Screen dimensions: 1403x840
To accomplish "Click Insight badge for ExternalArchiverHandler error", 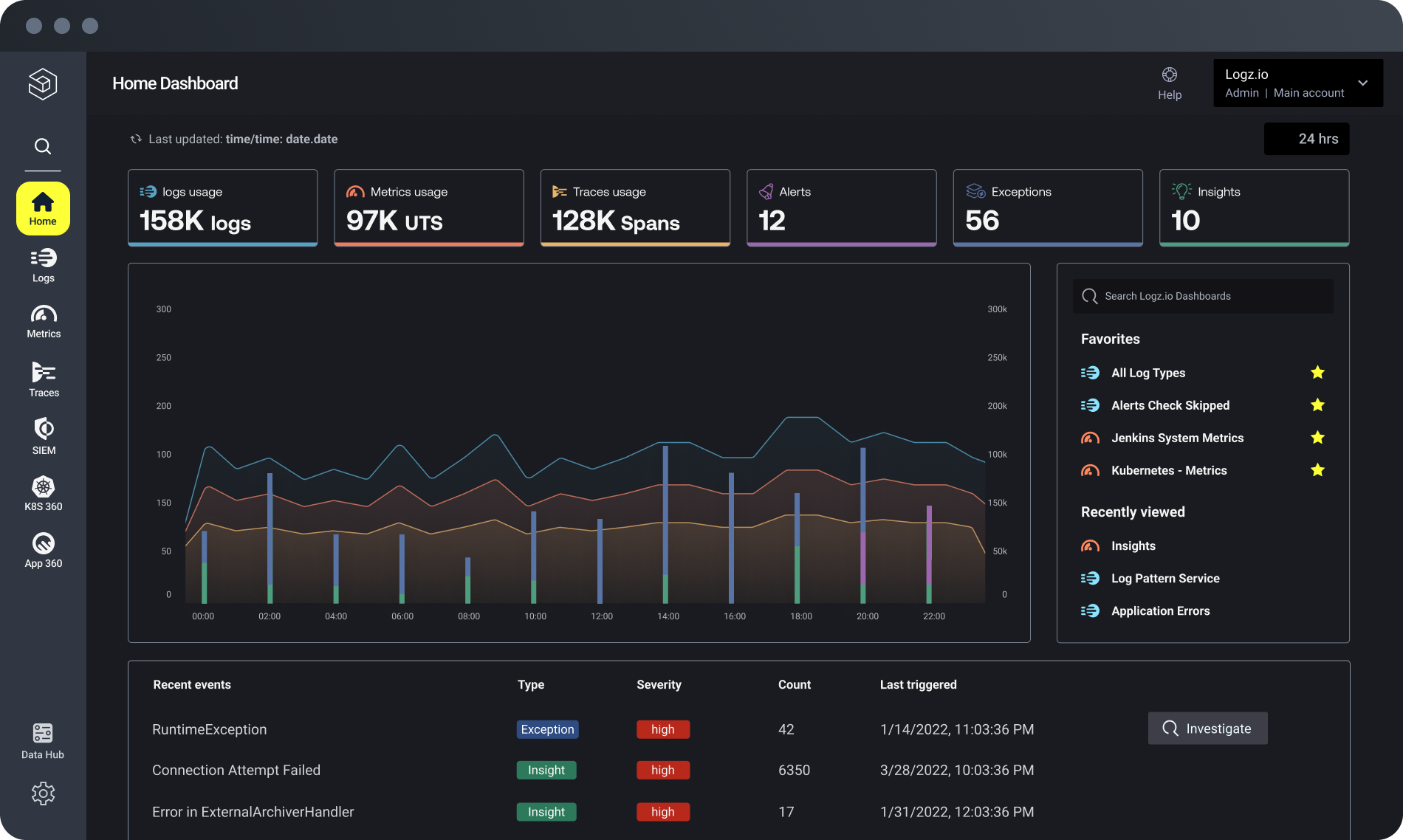I will click(546, 811).
